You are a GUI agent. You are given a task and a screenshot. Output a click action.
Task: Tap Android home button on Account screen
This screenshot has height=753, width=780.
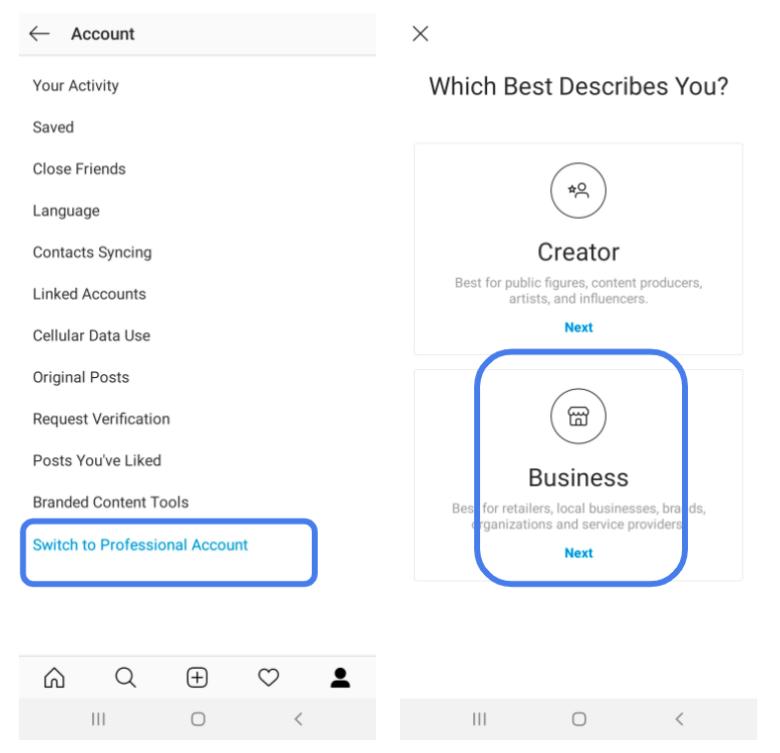pyautogui.click(x=198, y=719)
